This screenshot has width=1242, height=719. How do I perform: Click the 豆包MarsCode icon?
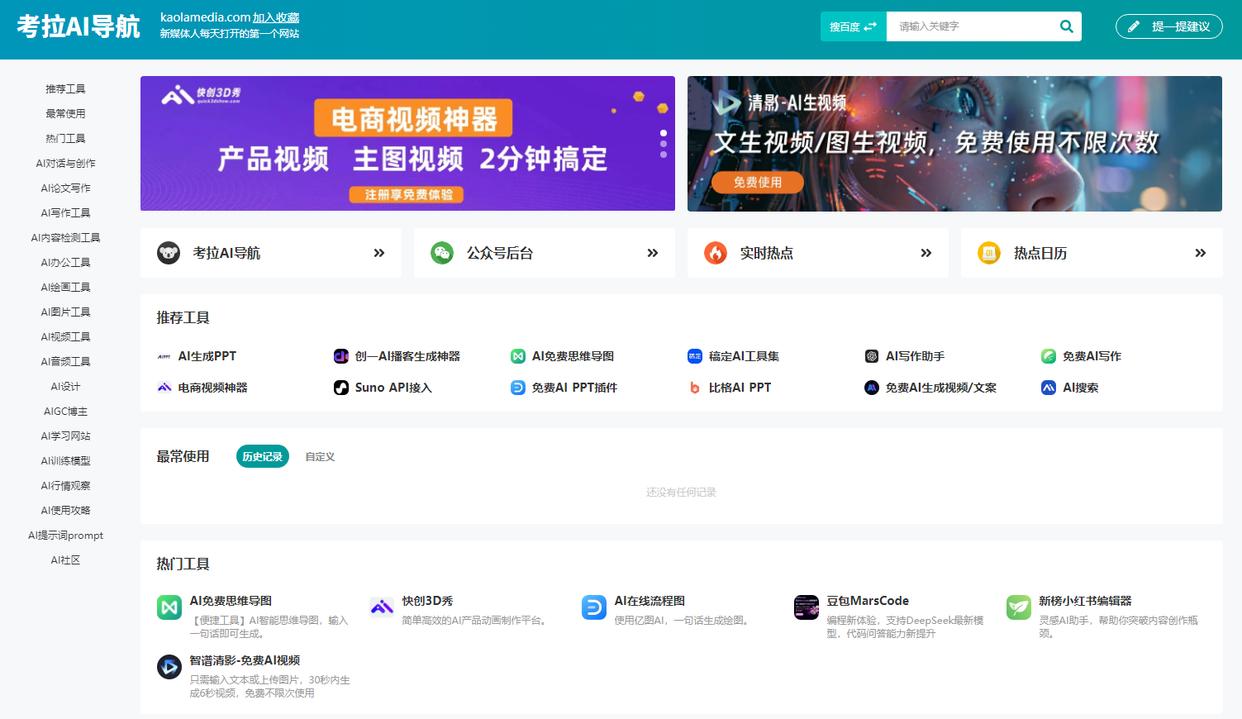pyautogui.click(x=806, y=607)
